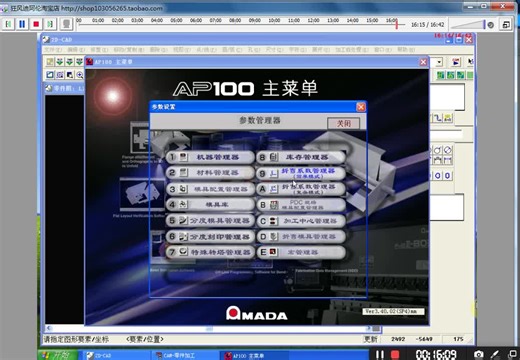Viewport: 520px width, 360px height.
Task: Click the volume knob icon beside the slider
Action: tap(490, 25)
